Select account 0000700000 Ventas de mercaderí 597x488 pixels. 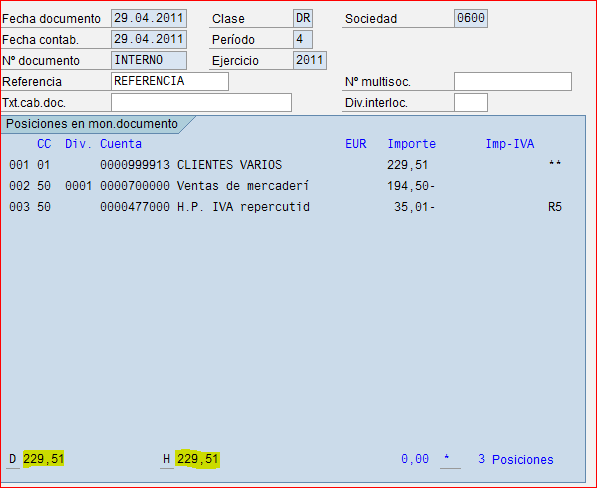pos(204,186)
